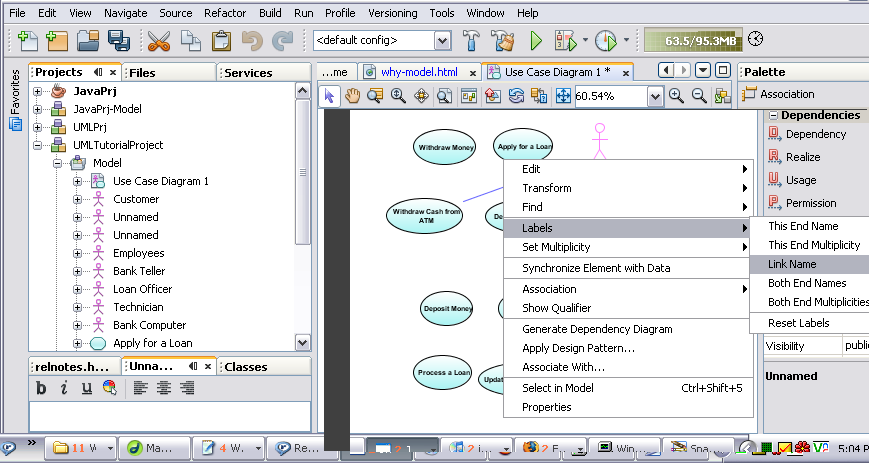This screenshot has height=463, width=869.
Task: Switch to the Files tab
Action: tap(142, 72)
